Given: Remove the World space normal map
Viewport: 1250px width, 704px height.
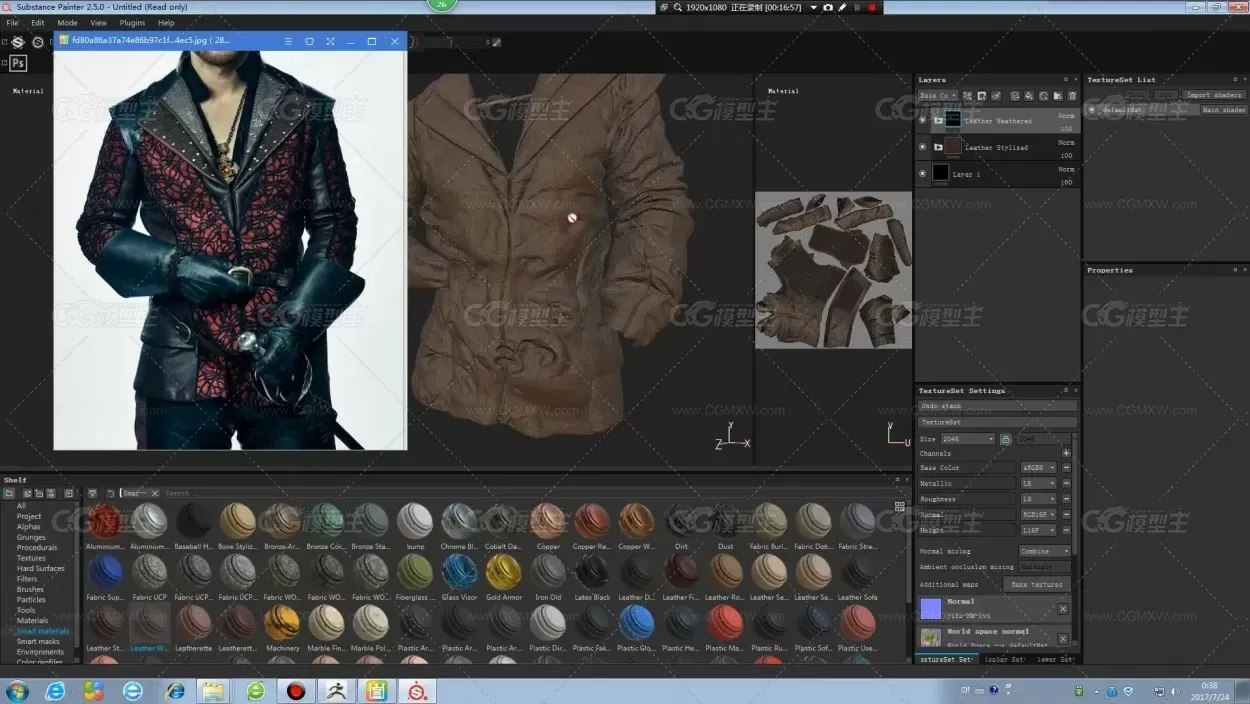Looking at the screenshot, I should (x=1063, y=638).
